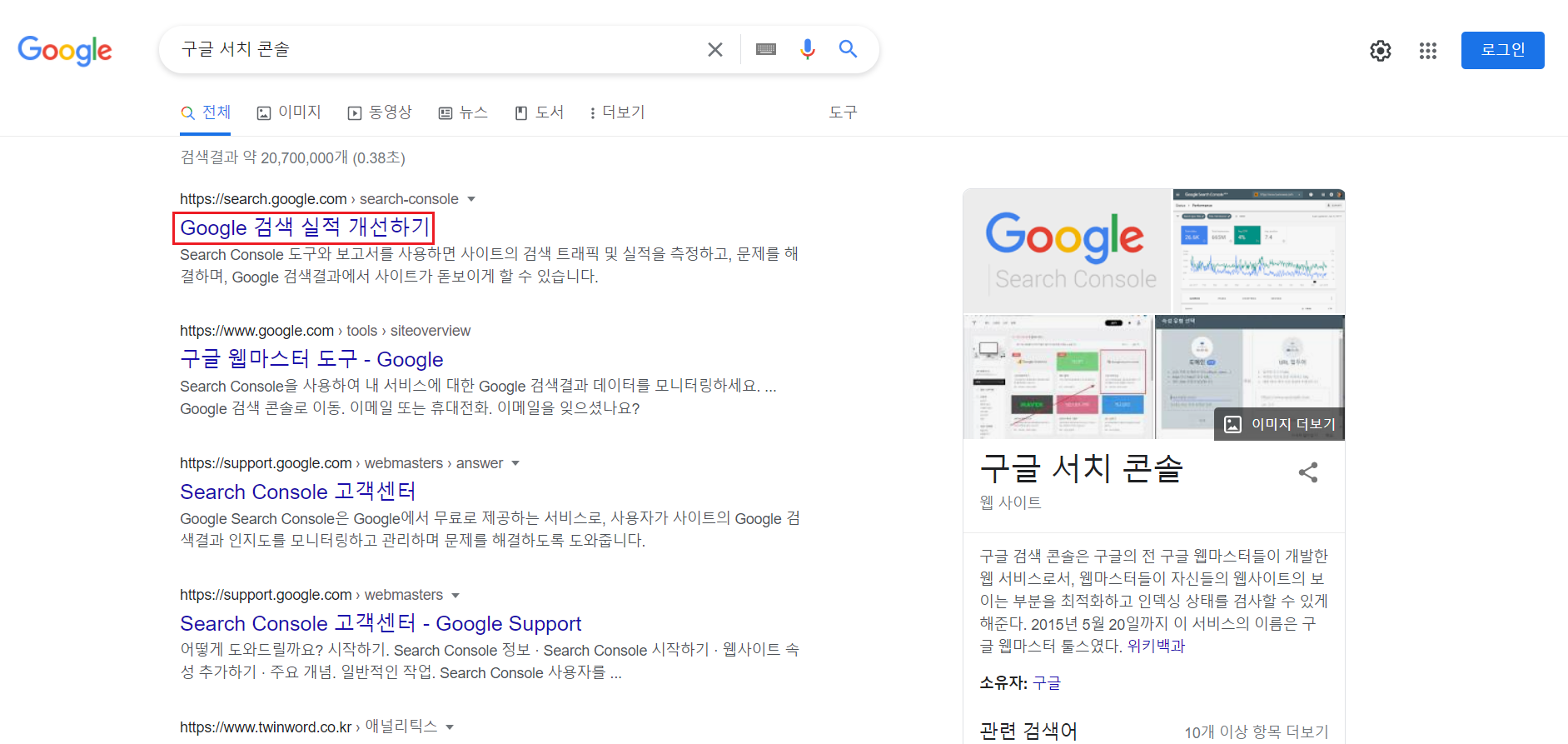Open Google Search Console logo thumbnail
1568x744 pixels.
1067,252
